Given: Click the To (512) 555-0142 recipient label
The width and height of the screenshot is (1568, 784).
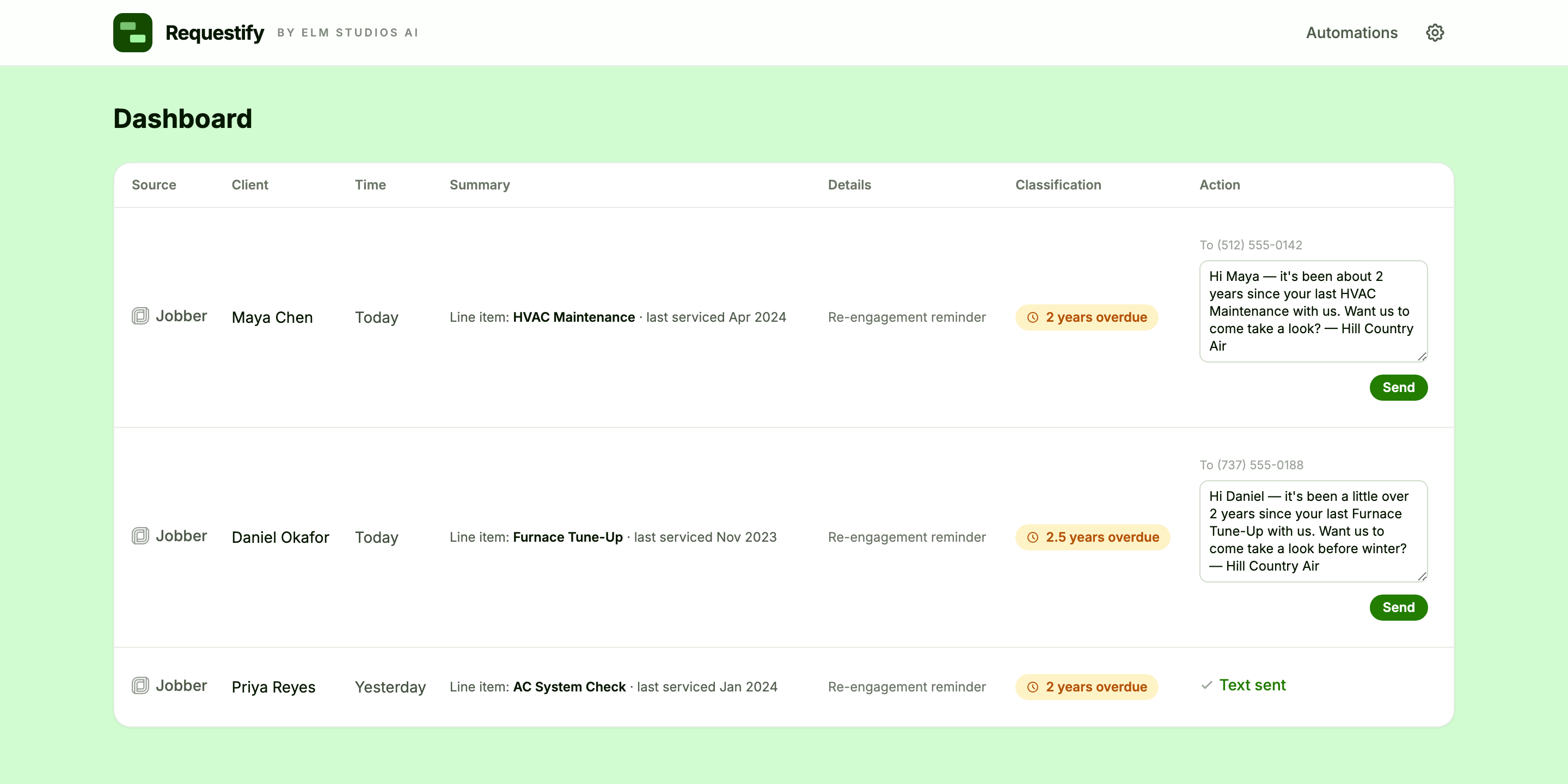Looking at the screenshot, I should pos(1250,244).
